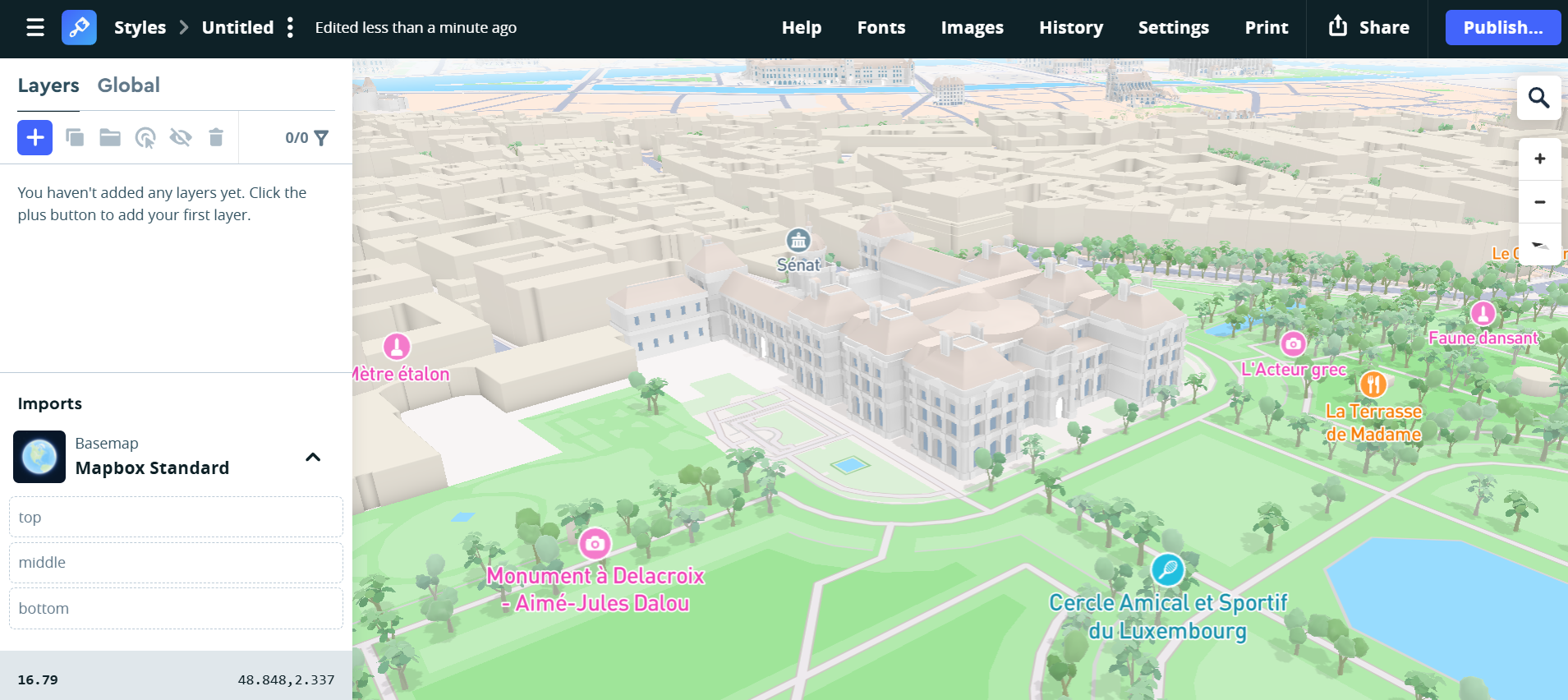Click the Cercle Amical et Sportif label
The image size is (1568, 700).
[x=1168, y=617]
